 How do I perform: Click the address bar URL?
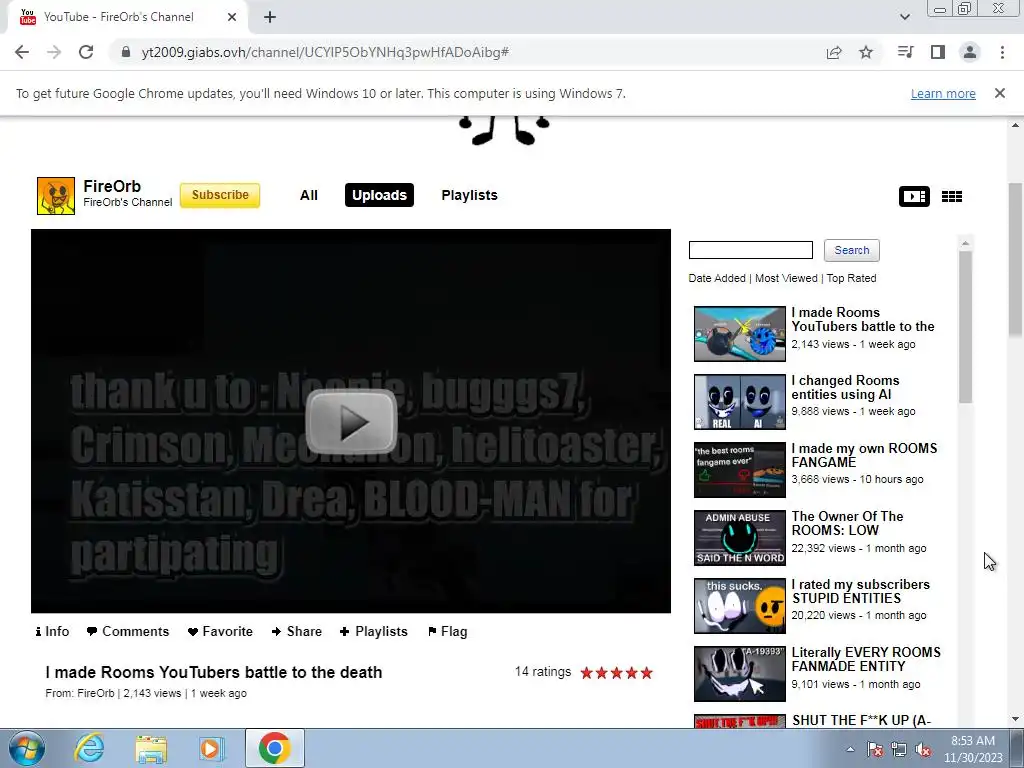(x=325, y=52)
